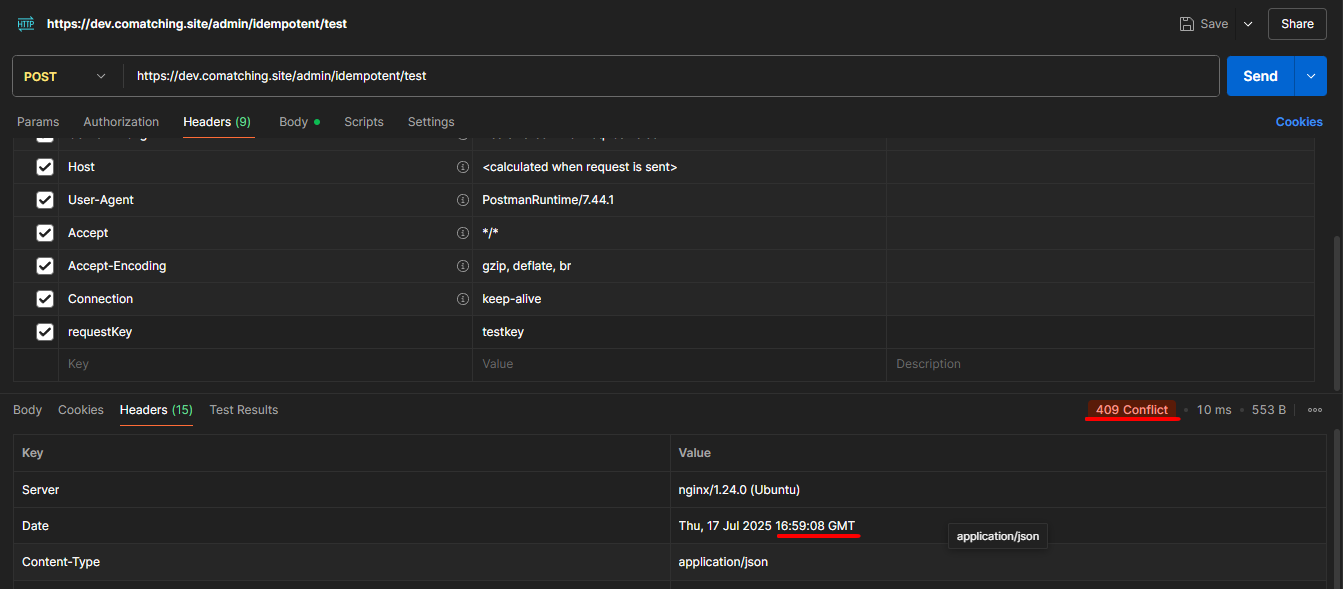Click the 409 Conflict status badge
The image size is (1343, 589).
point(1132,410)
